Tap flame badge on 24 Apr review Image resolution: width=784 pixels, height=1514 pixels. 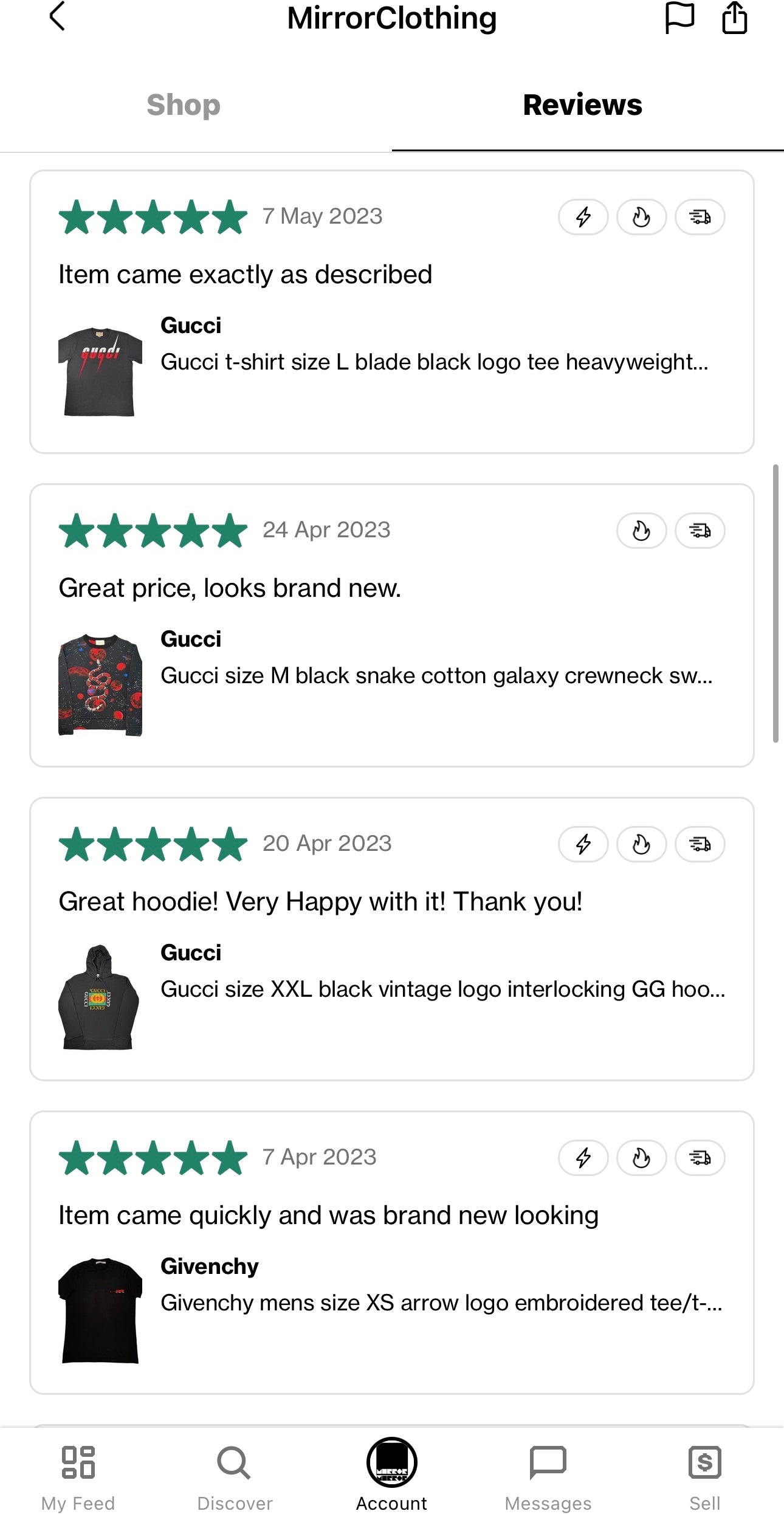[x=641, y=531]
